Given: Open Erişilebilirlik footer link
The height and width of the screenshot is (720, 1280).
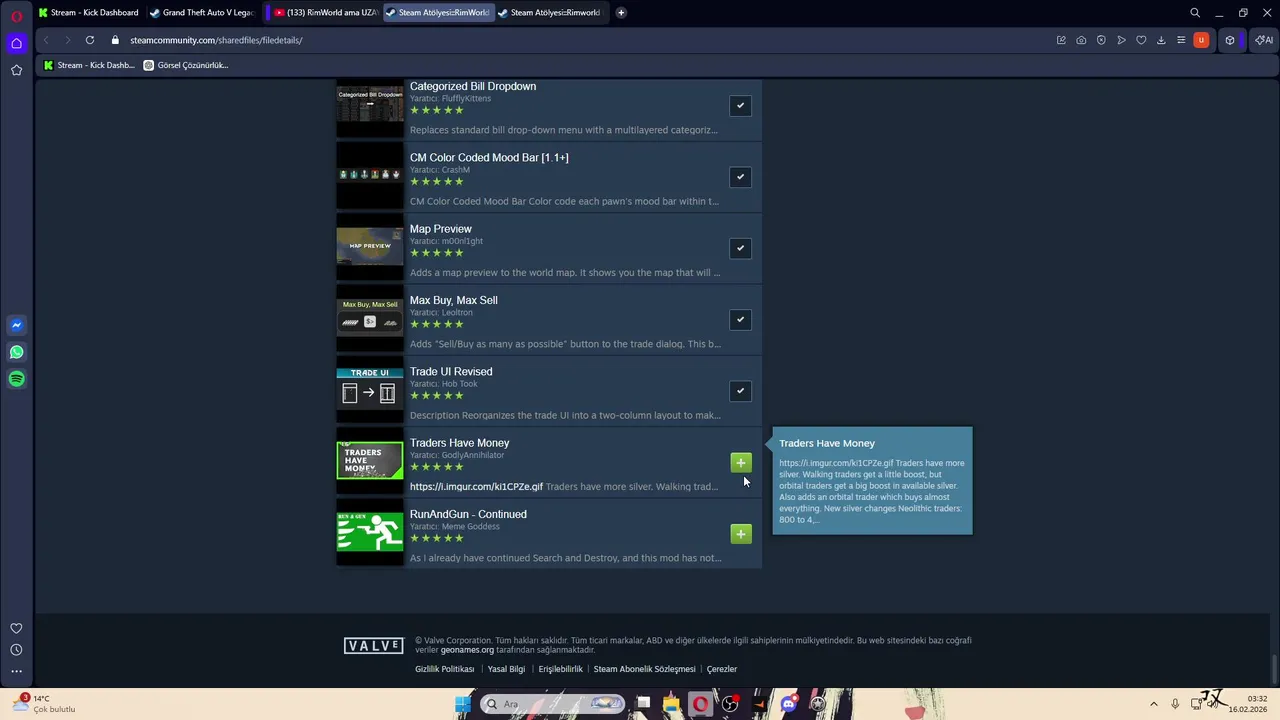Looking at the screenshot, I should pos(560,669).
